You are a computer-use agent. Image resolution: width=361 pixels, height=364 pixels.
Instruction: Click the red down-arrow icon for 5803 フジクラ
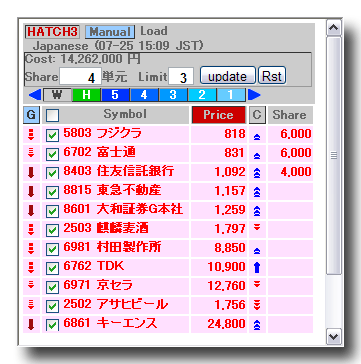click(x=31, y=134)
